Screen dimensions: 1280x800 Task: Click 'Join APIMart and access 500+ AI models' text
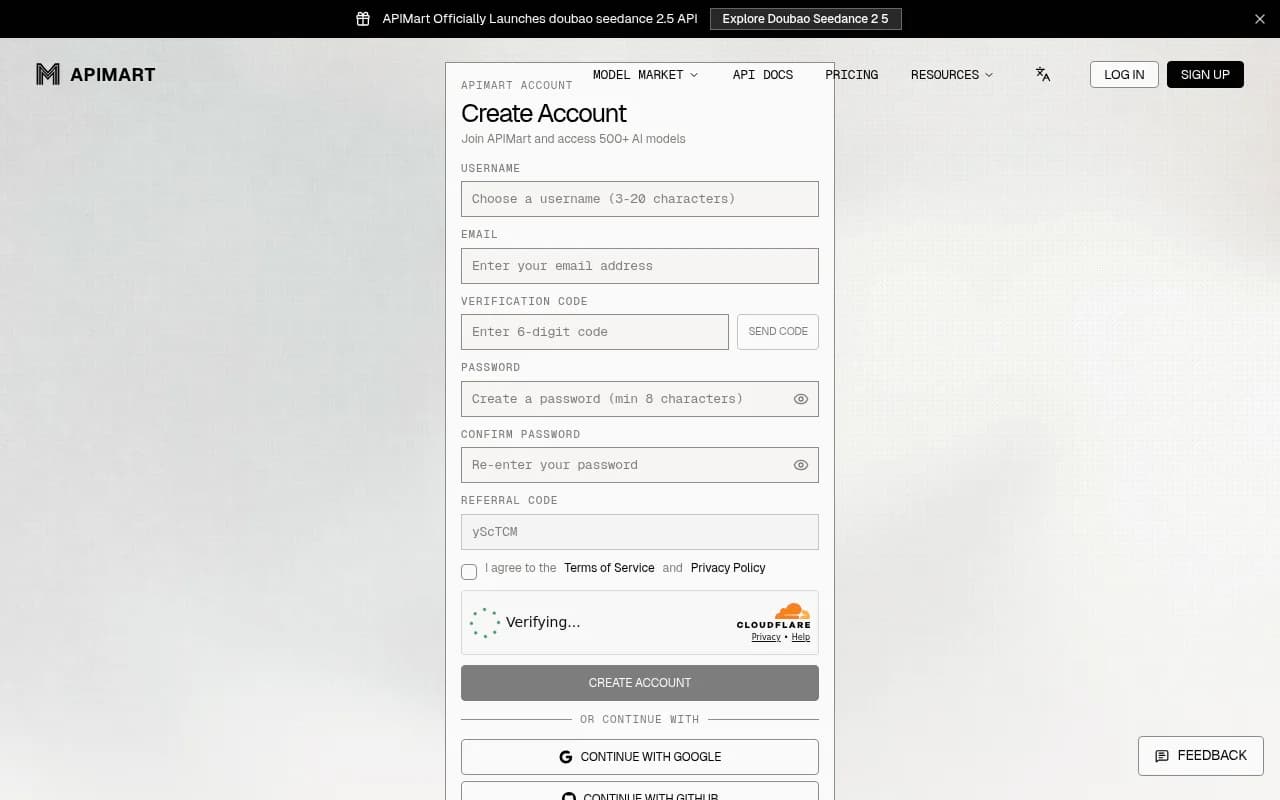point(573,139)
